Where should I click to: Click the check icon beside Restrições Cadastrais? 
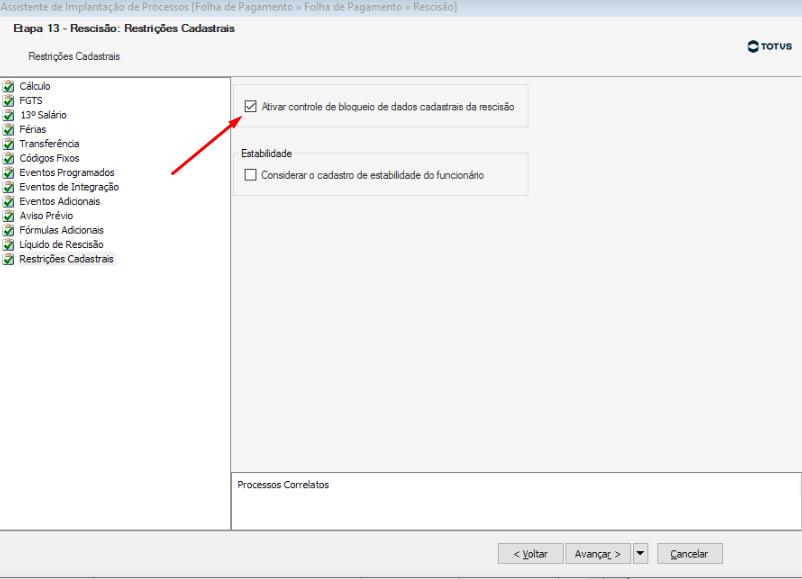point(8,259)
